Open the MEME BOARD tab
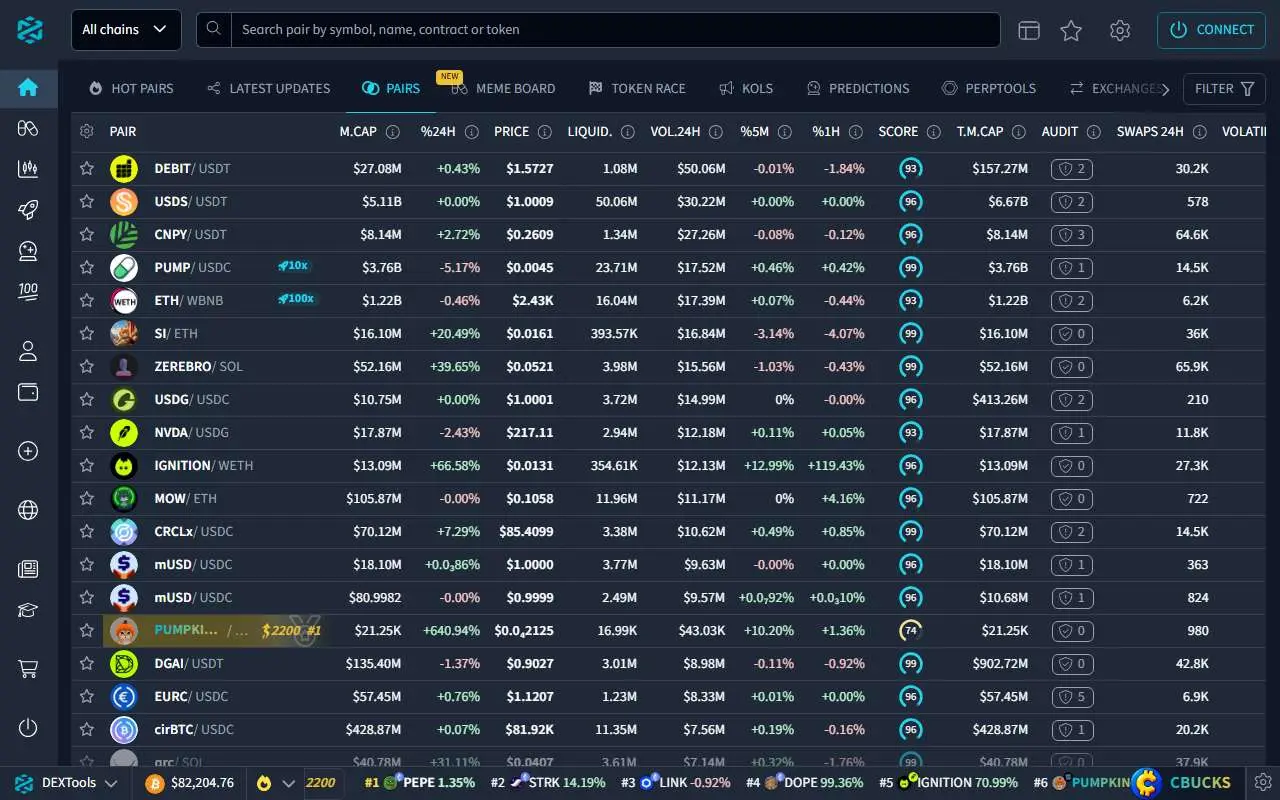Viewport: 1280px width, 800px height. point(503,88)
